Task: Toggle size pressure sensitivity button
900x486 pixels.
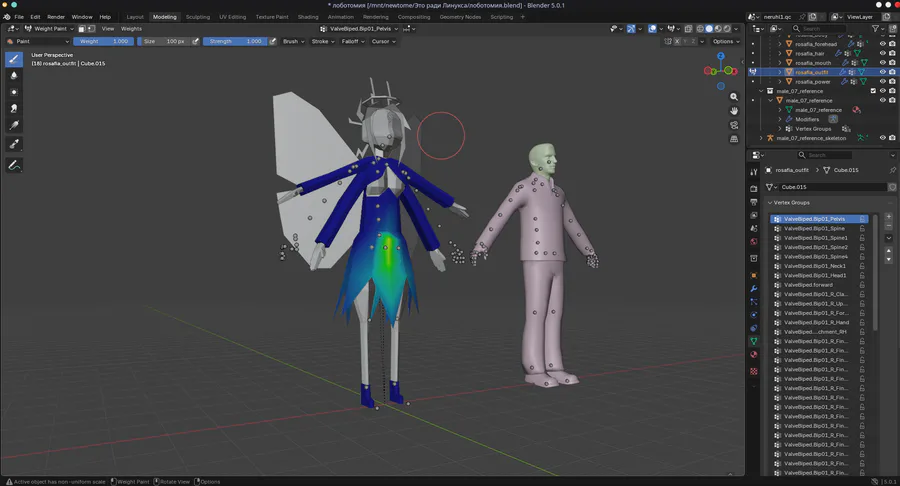Action: pos(196,41)
